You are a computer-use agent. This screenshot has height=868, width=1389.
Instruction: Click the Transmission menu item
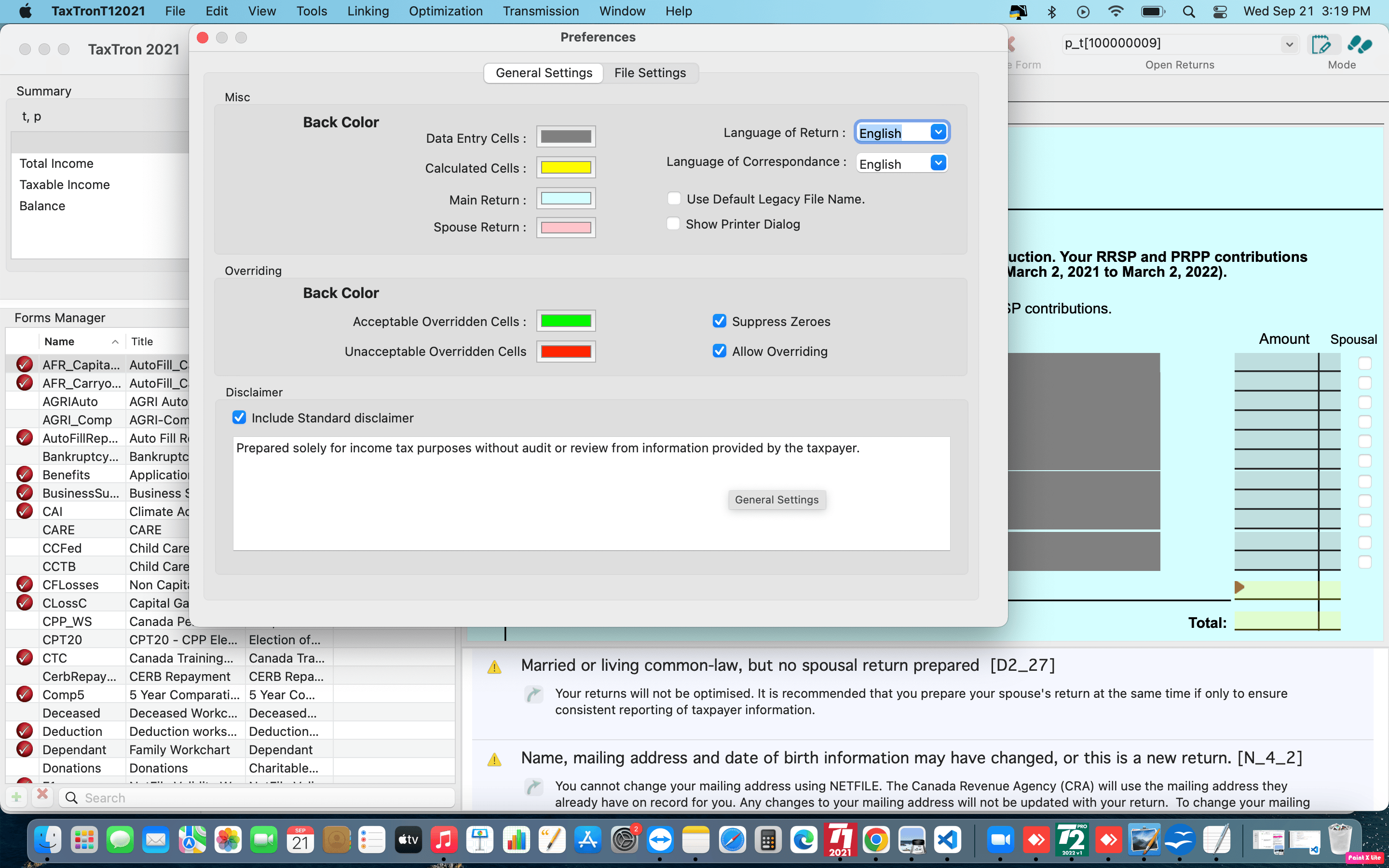click(540, 11)
